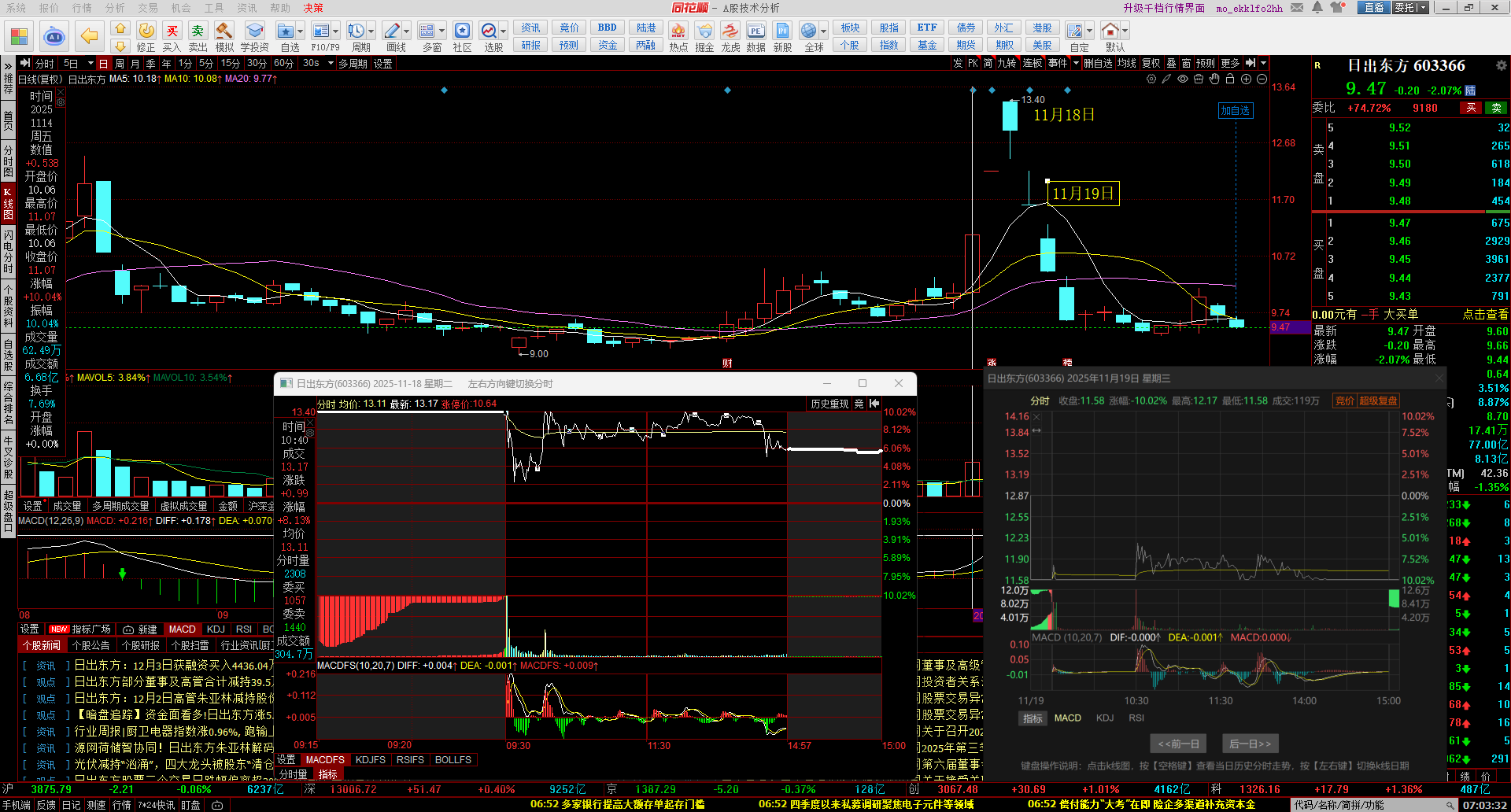Toggle the 九转 indicator

click(1007, 63)
